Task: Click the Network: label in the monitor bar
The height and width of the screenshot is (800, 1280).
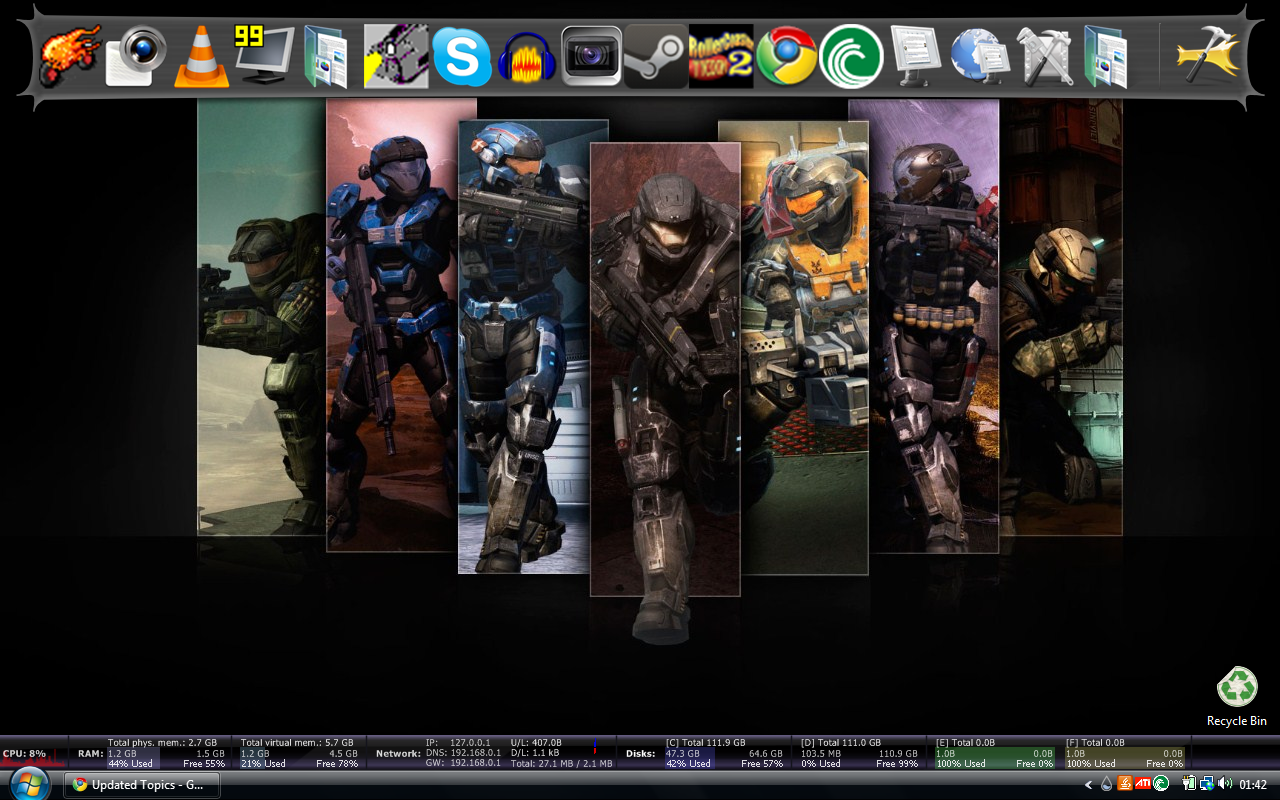Action: [x=399, y=753]
